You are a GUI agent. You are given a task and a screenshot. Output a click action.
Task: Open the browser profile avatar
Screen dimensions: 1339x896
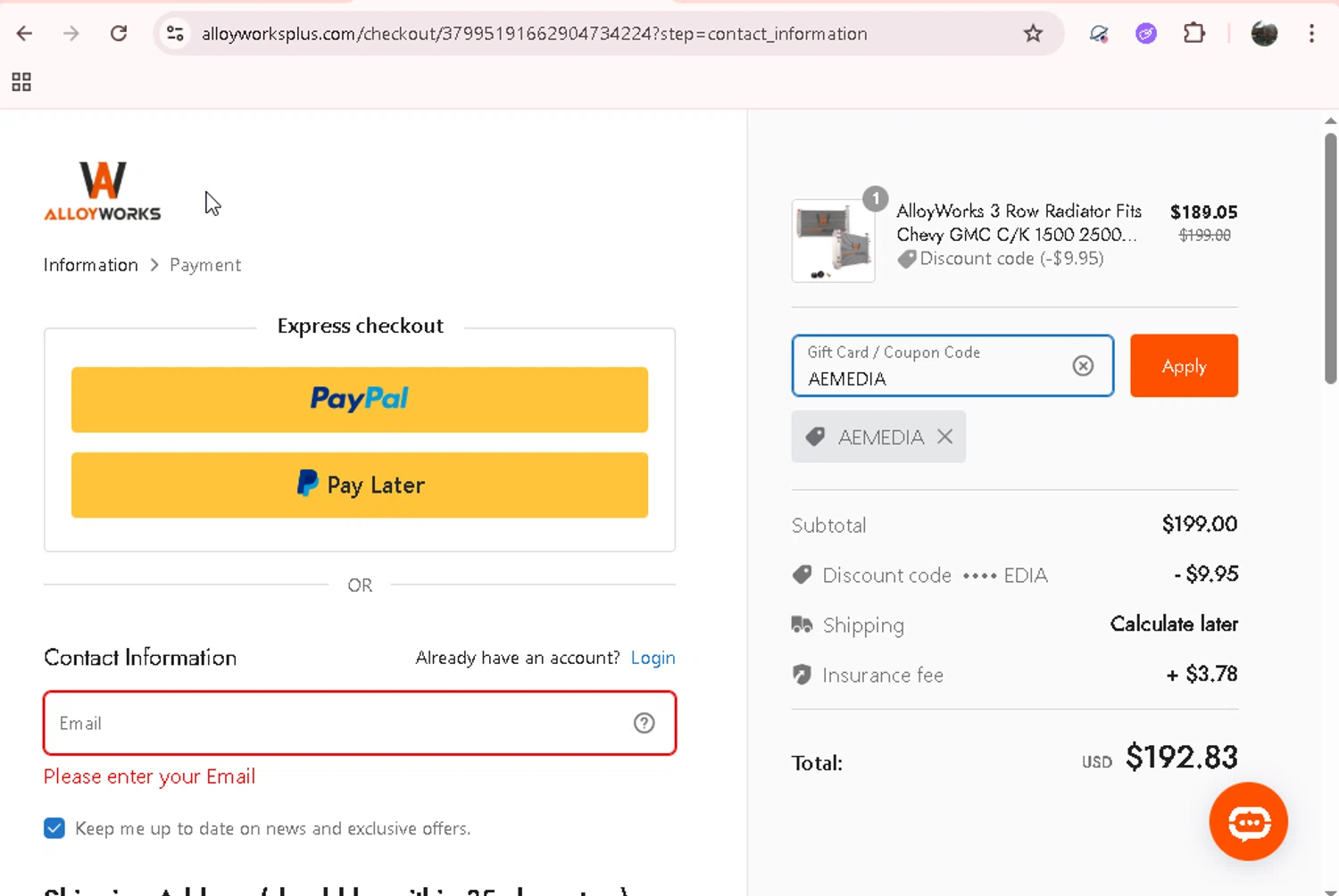[x=1264, y=34]
